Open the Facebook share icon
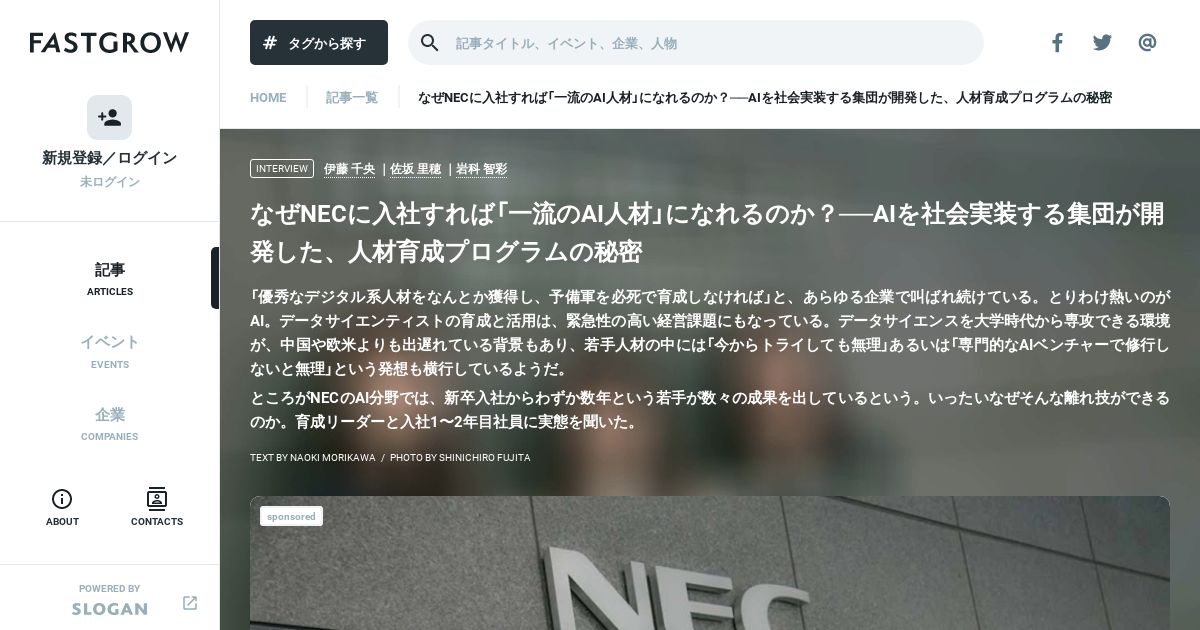Image resolution: width=1200 pixels, height=630 pixels. (1057, 42)
